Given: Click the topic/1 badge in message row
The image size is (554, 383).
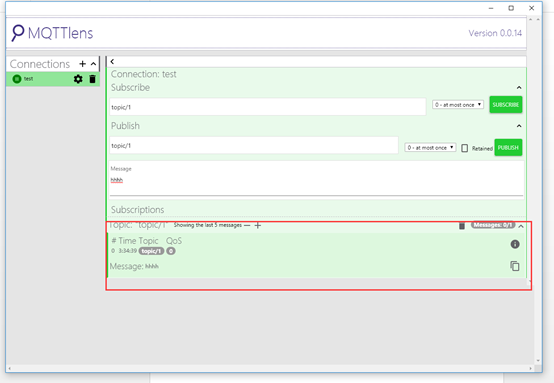Looking at the screenshot, I should pos(151,251).
